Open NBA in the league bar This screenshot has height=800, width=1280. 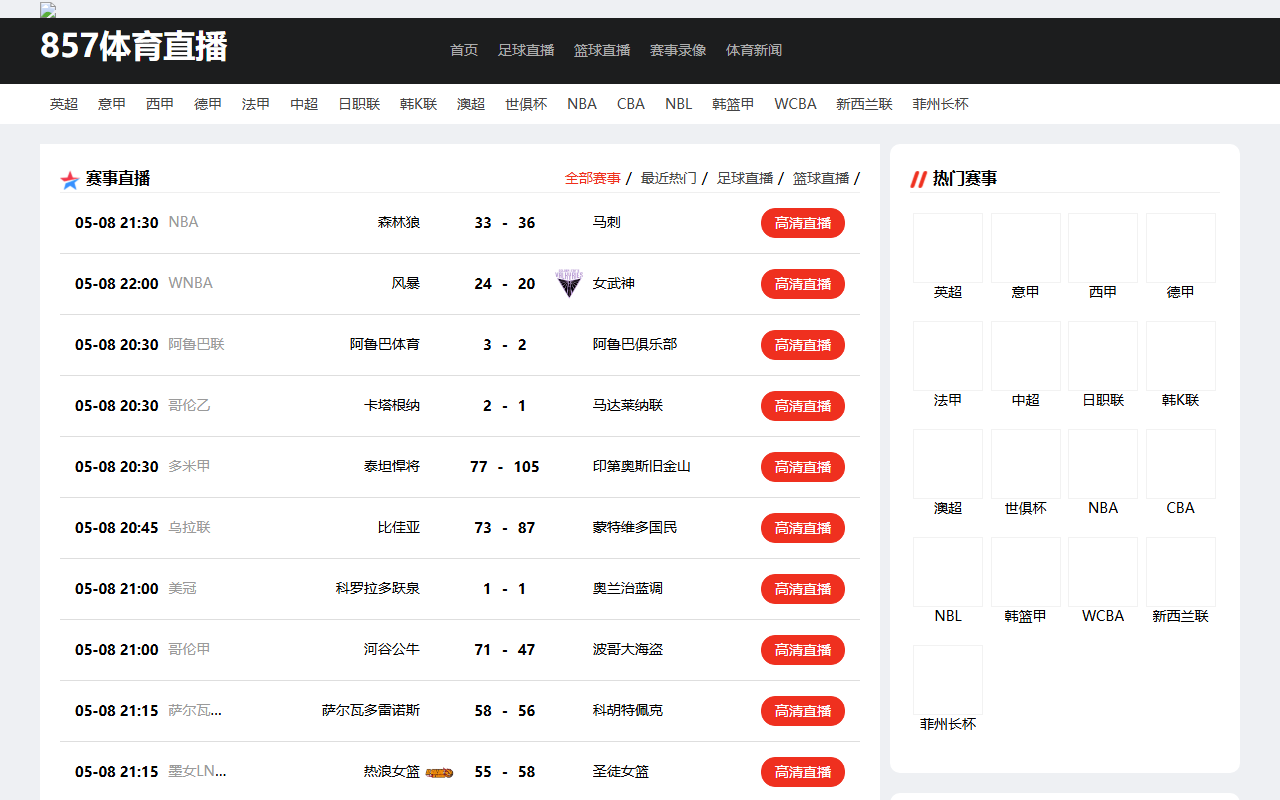click(582, 104)
